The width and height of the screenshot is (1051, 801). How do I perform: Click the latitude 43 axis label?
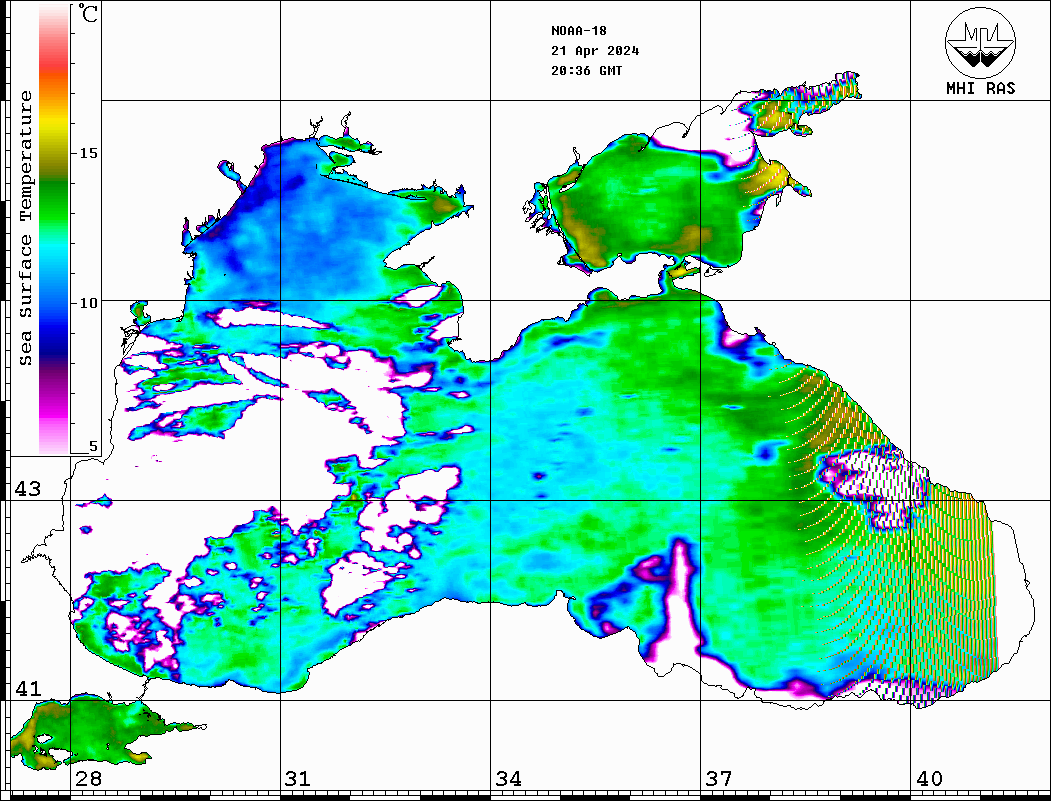(x=26, y=489)
